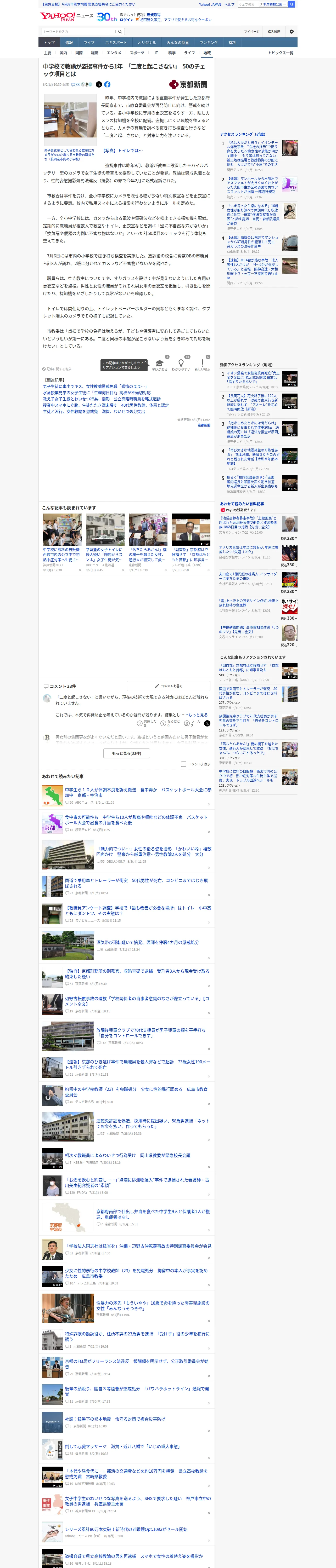The width and height of the screenshot is (336, 1568).
Task: React with わかりやすい lightbulb icon
Action: [x=181, y=364]
